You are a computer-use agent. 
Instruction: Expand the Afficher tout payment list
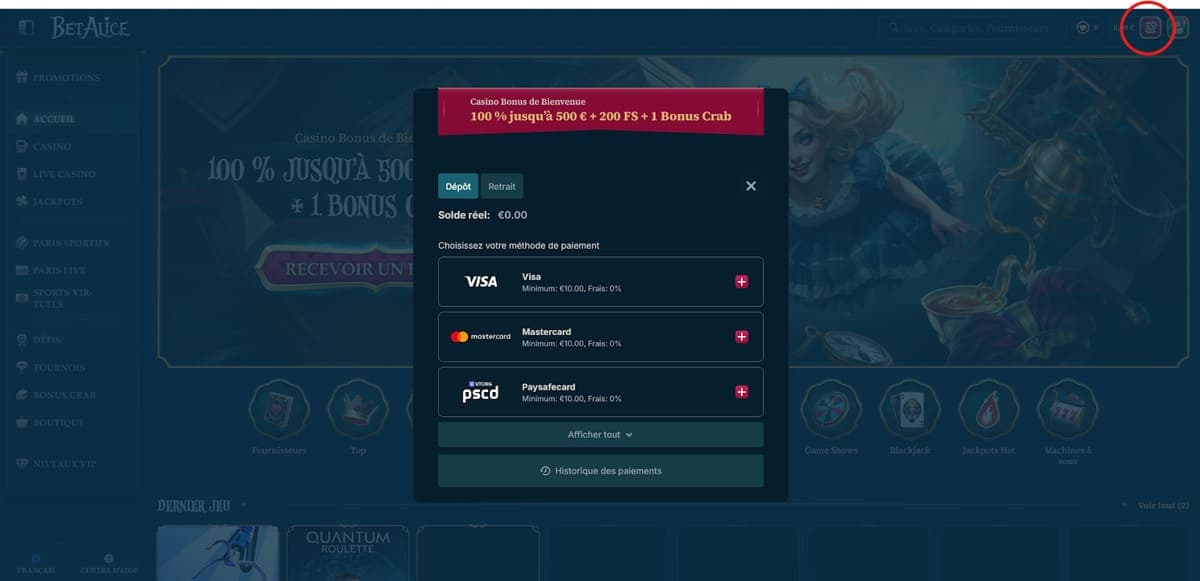click(x=600, y=435)
